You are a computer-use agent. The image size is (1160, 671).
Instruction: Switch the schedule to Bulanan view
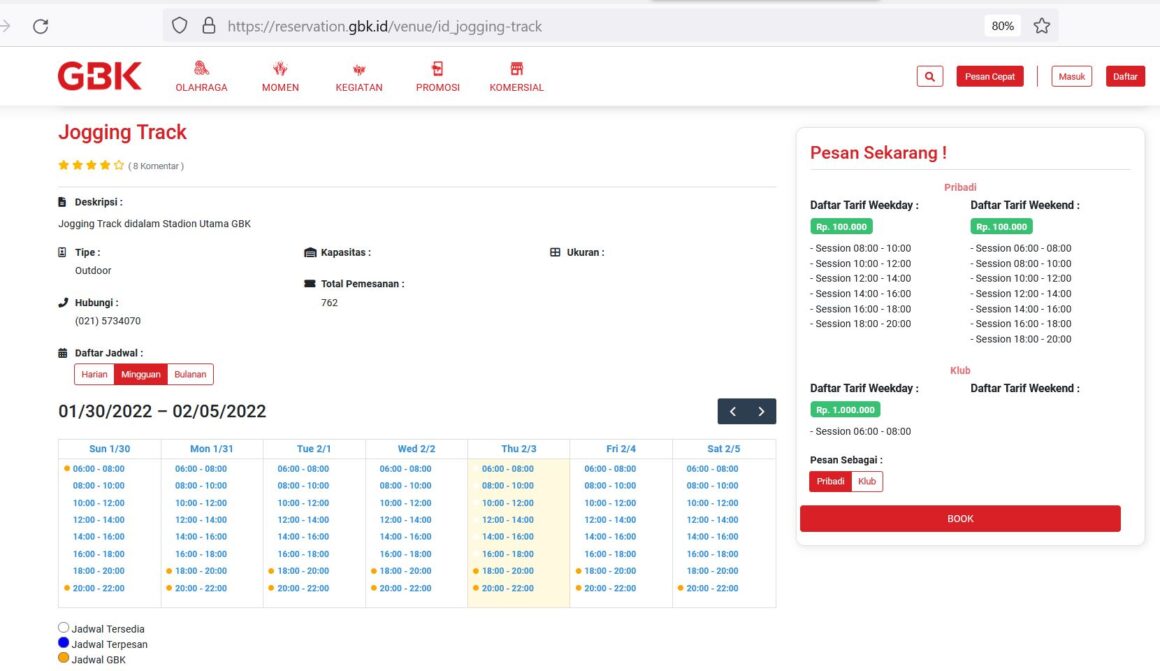coord(190,374)
